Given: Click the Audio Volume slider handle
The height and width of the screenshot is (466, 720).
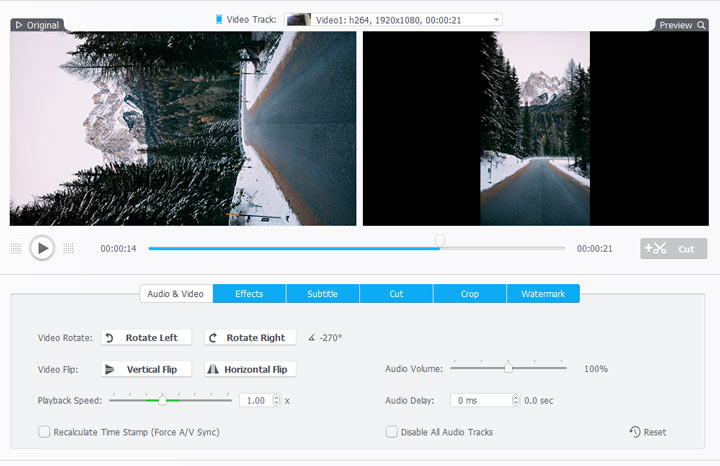Looking at the screenshot, I should click(x=508, y=368).
